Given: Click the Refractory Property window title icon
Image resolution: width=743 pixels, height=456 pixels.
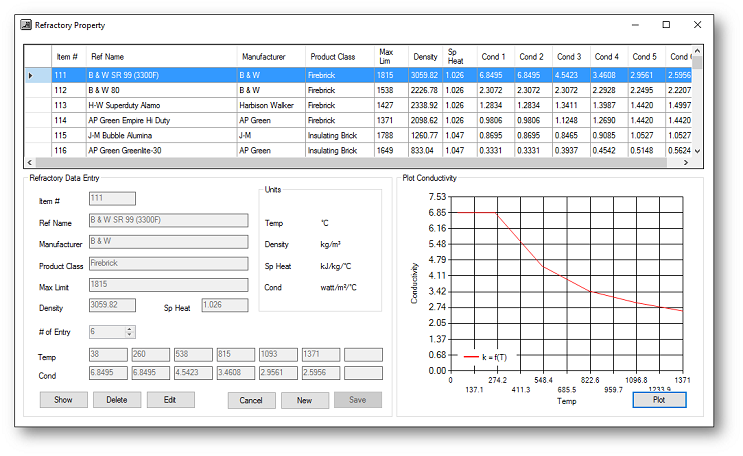Looking at the screenshot, I should click(26, 25).
